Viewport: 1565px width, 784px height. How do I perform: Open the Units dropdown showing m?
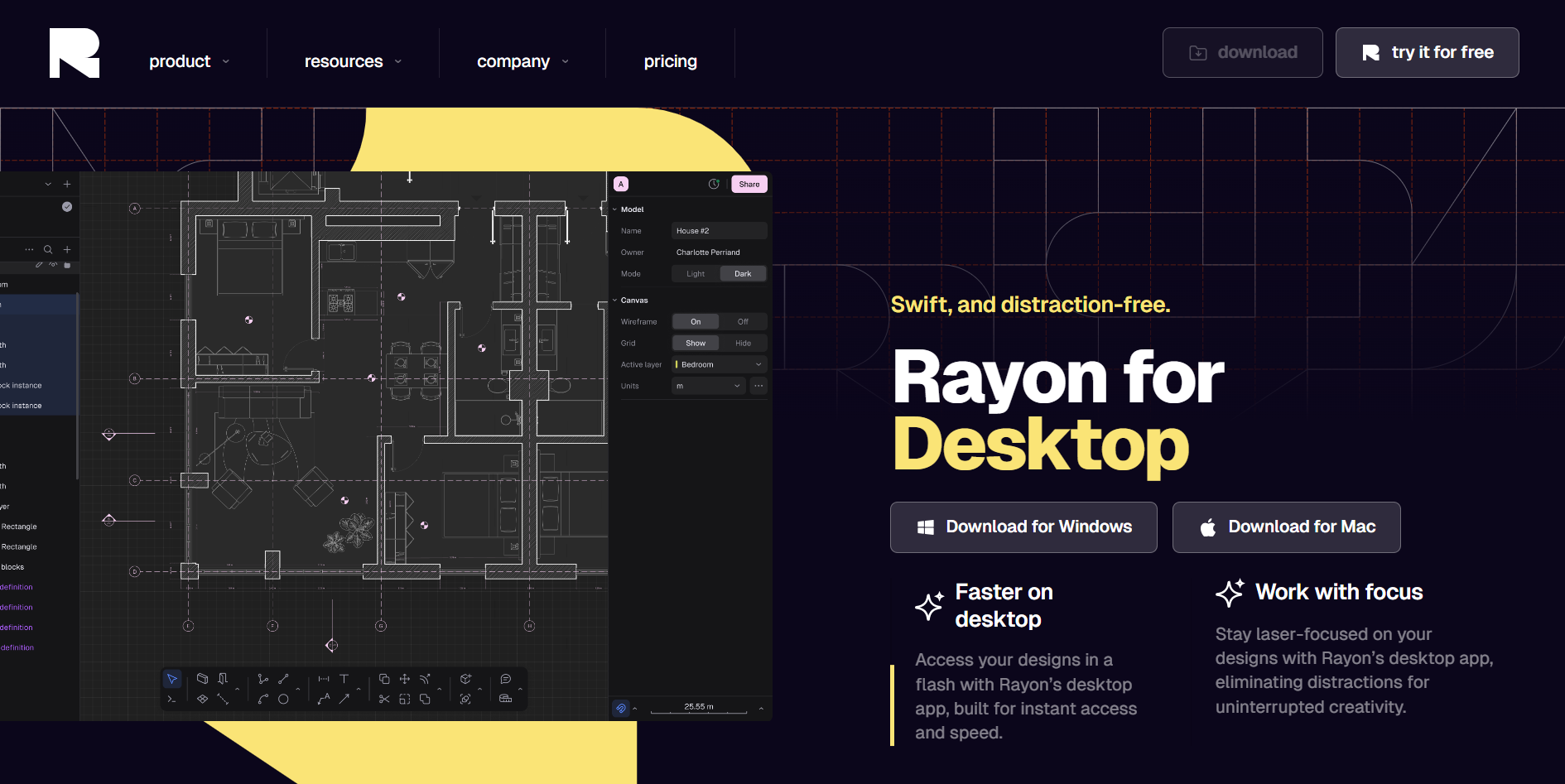point(709,387)
